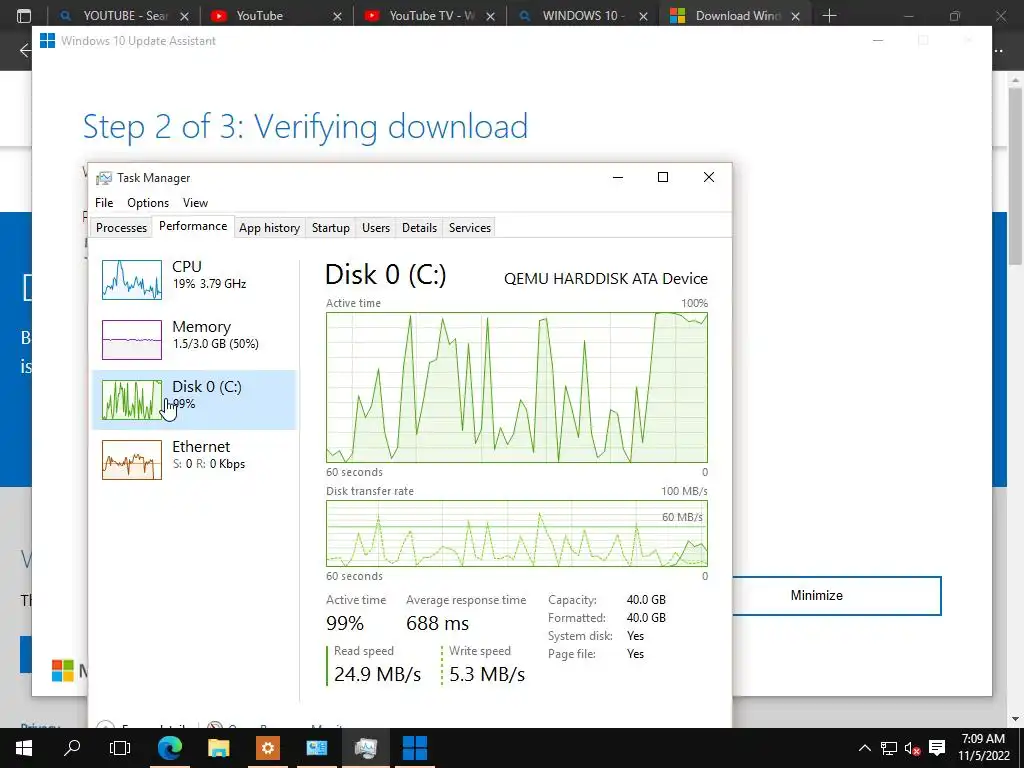Open the App history tab
The height and width of the screenshot is (768, 1024).
269,227
